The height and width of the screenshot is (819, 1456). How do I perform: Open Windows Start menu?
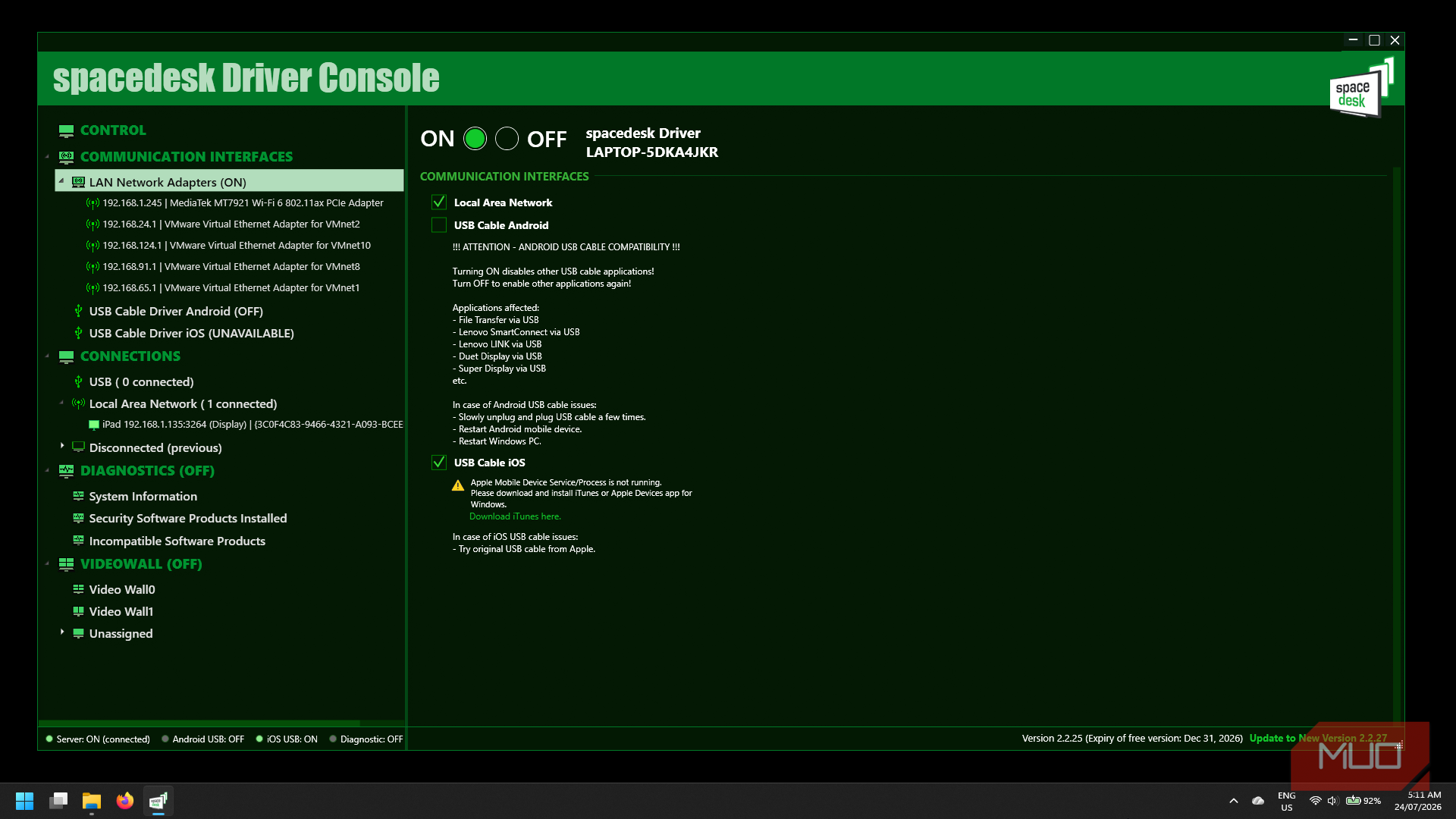pos(24,801)
